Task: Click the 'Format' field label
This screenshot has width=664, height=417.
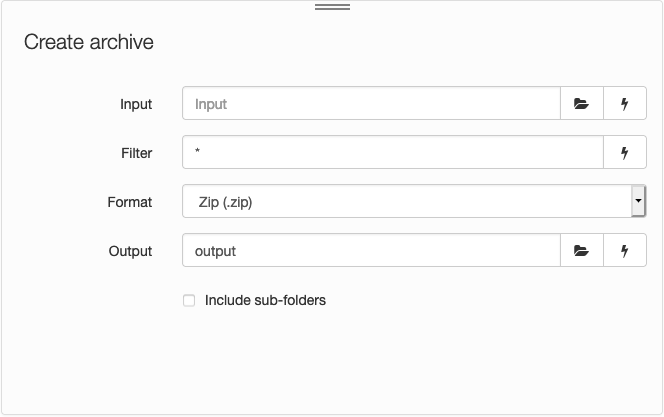Action: (x=130, y=202)
